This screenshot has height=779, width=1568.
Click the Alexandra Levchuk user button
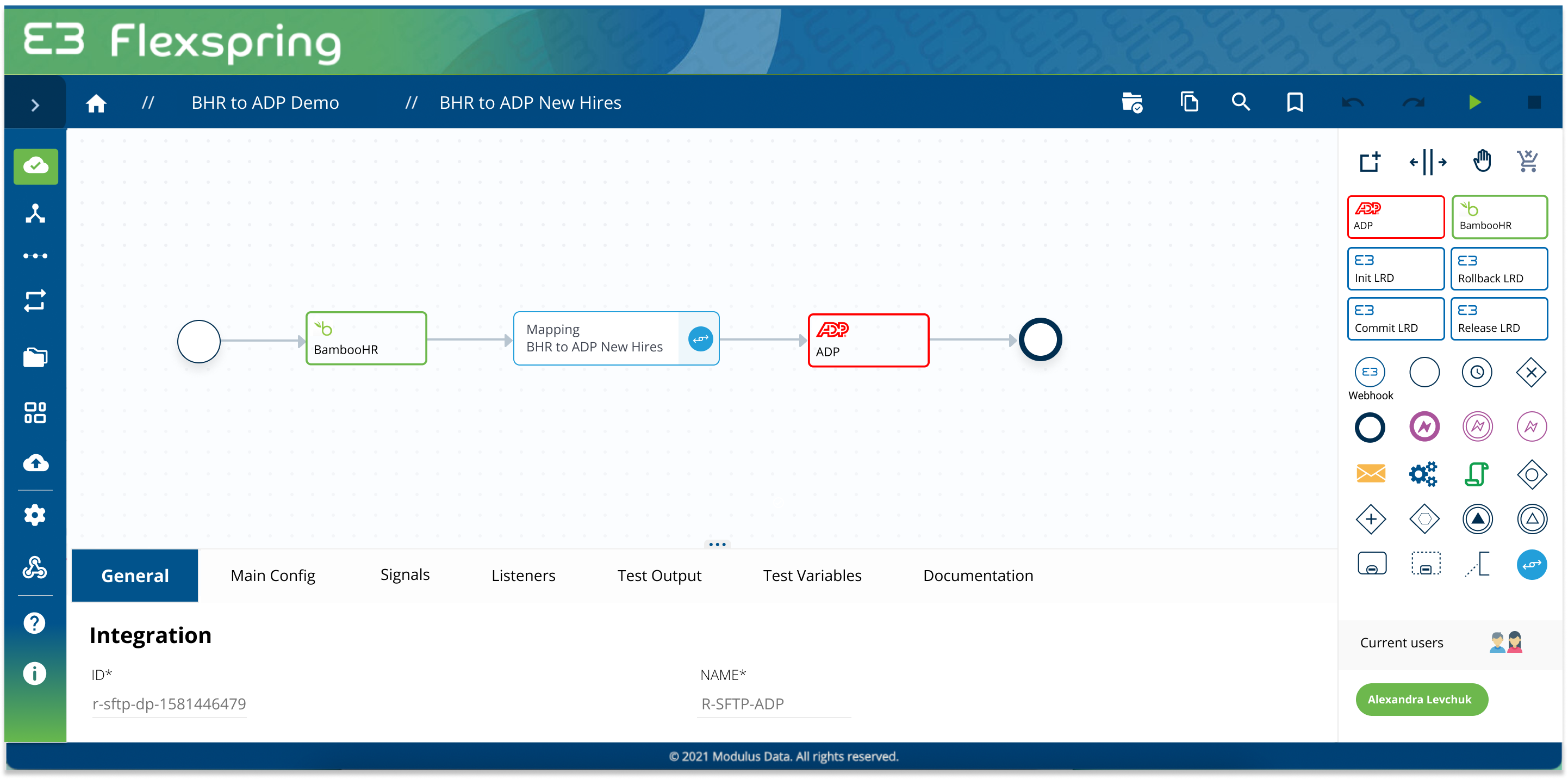point(1421,700)
